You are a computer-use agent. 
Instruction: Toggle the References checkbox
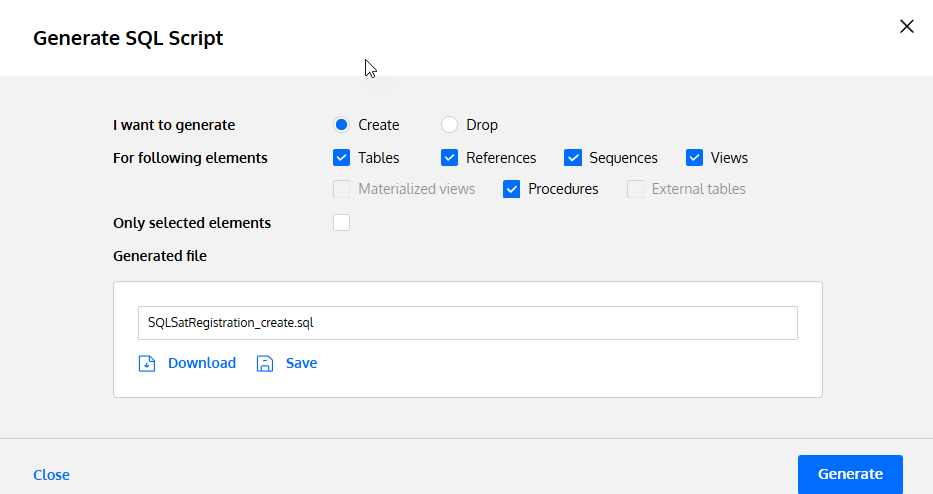[x=449, y=158]
